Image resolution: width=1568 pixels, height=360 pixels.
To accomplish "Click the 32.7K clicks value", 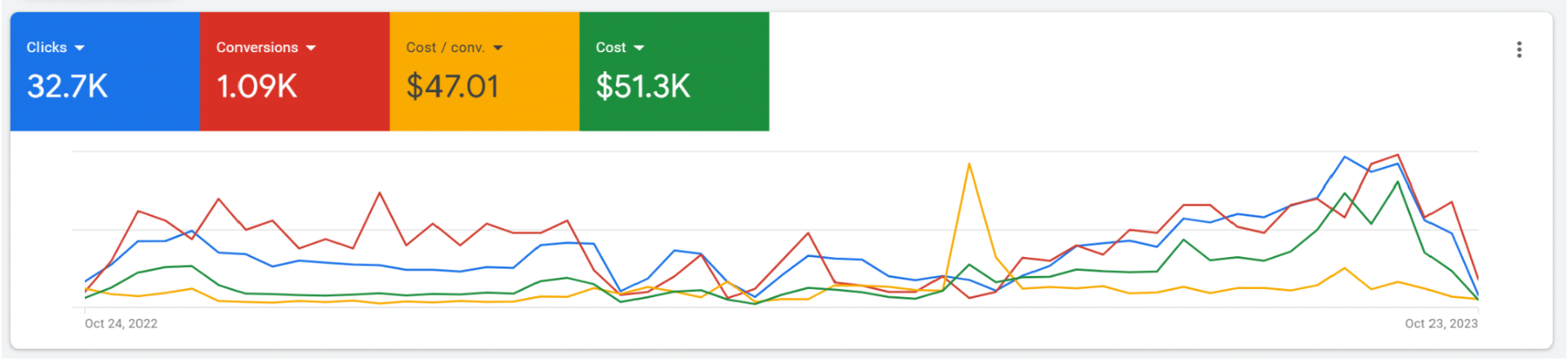I will [x=67, y=86].
